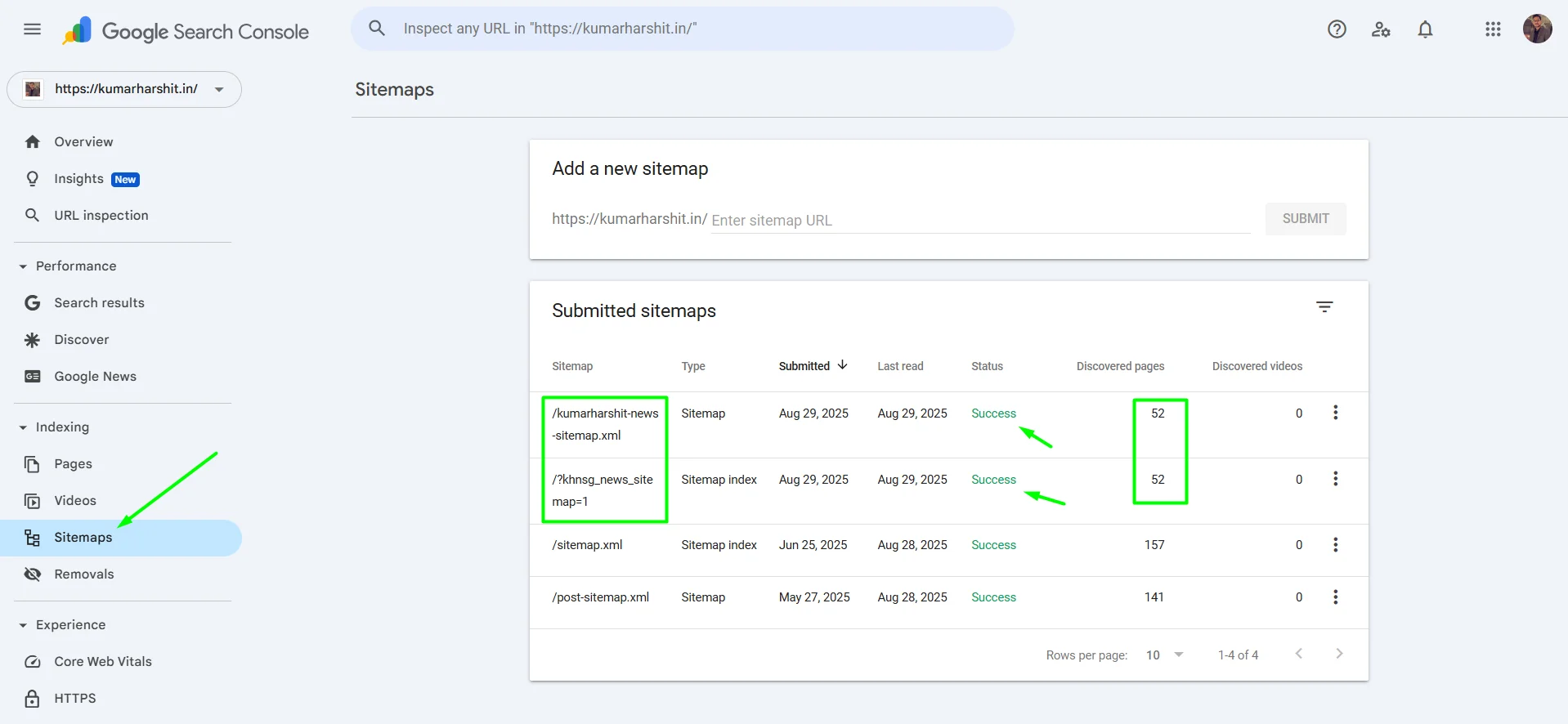Go to Overview
The height and width of the screenshot is (724, 1568).
[121, 142]
